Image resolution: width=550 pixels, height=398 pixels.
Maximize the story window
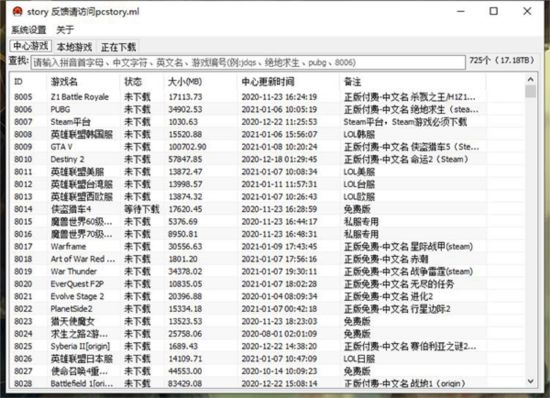pyautogui.click(x=494, y=12)
